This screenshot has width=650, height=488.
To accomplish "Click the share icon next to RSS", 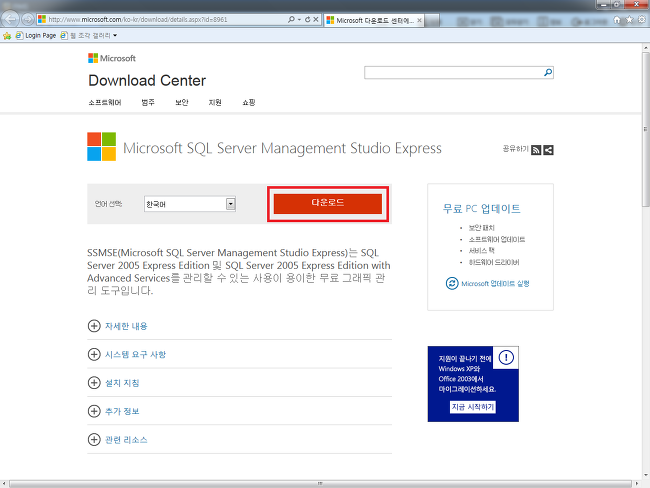I will [548, 150].
